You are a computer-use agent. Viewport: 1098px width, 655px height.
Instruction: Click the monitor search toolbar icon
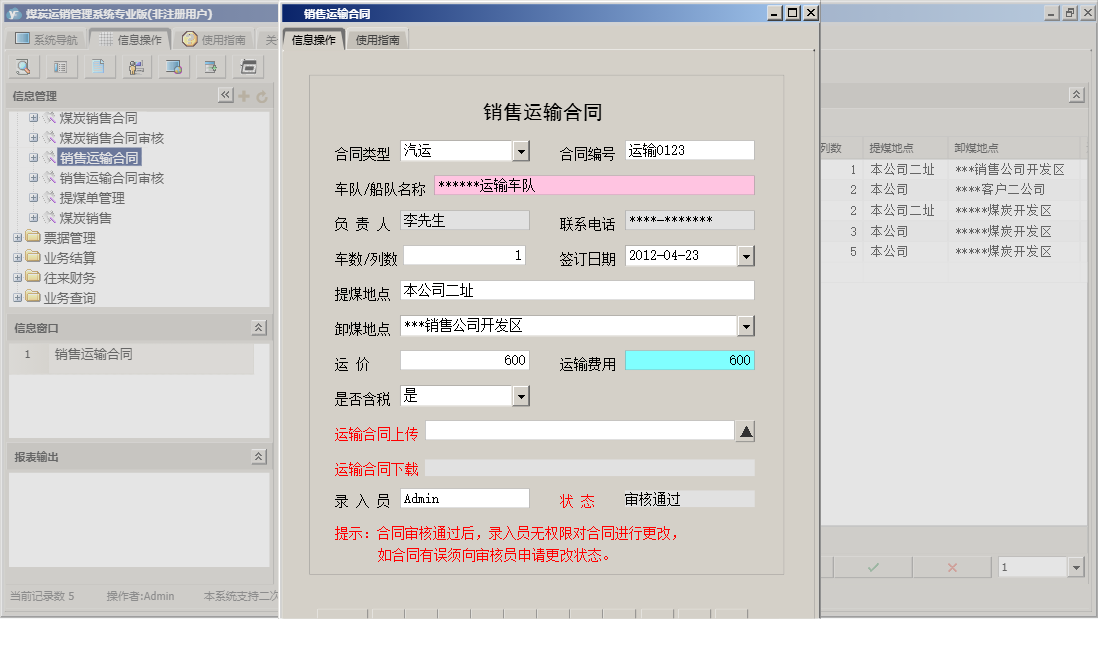[172, 67]
